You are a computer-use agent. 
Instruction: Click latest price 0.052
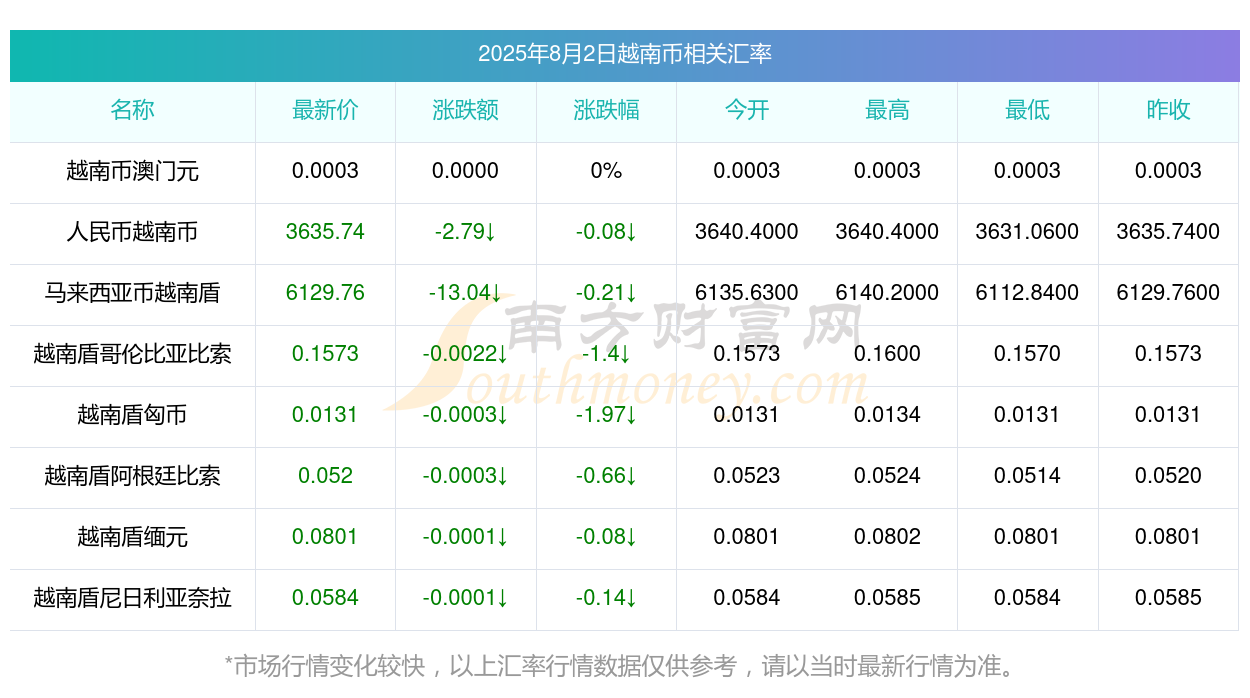point(325,476)
